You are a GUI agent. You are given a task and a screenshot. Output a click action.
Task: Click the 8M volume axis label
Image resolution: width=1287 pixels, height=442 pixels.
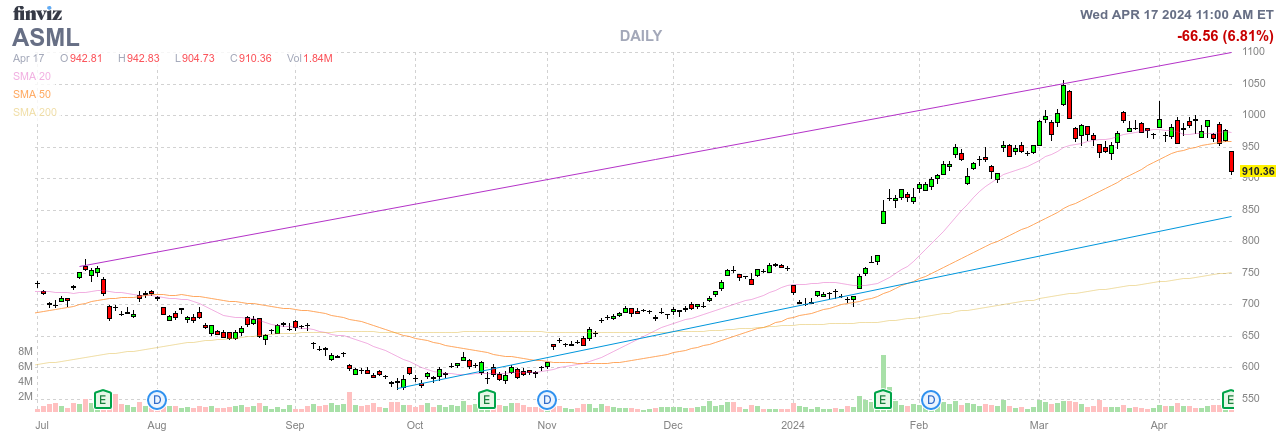click(x=26, y=351)
